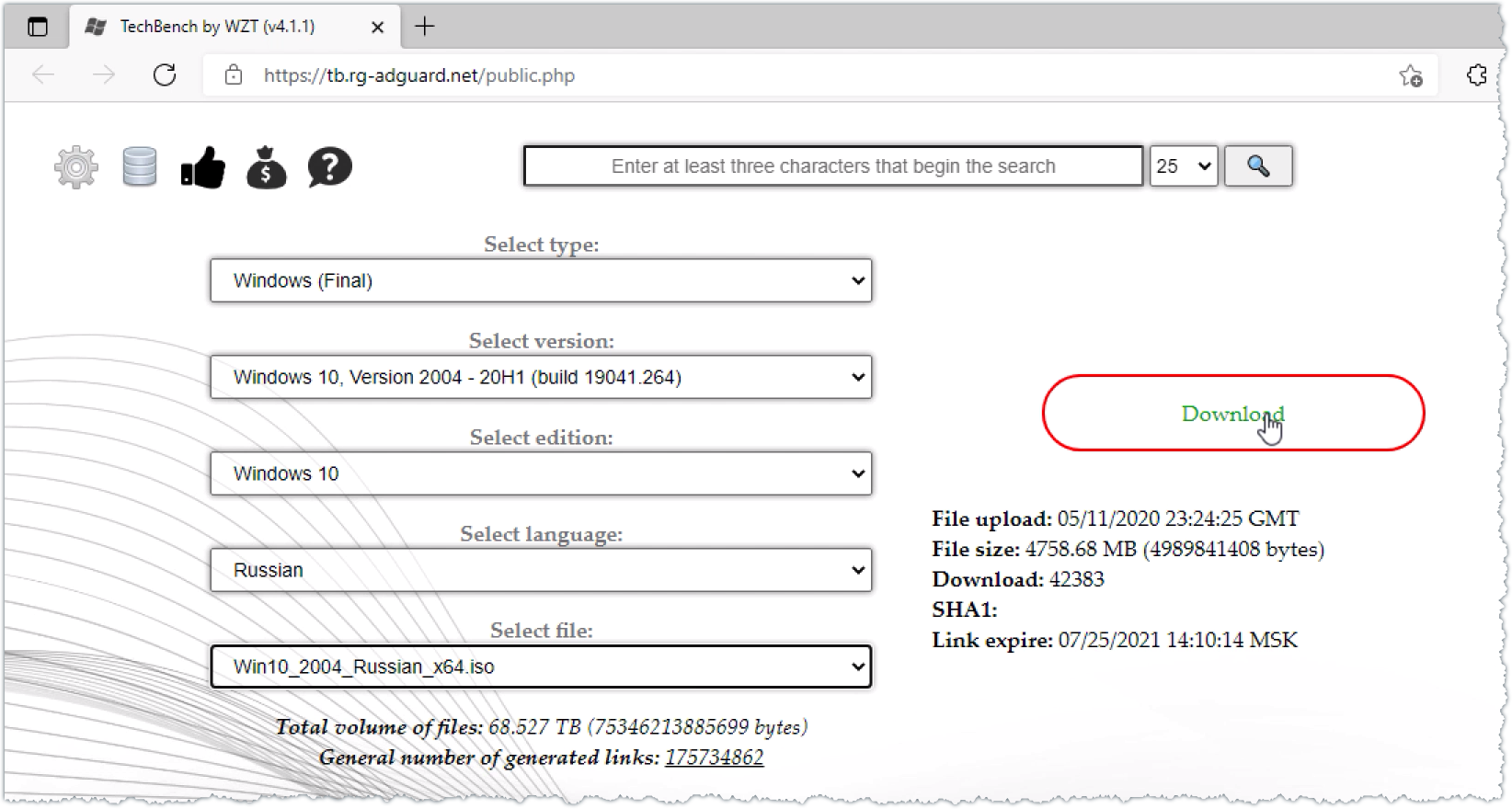Screen dimensions: 1512x809
Task: Open the Select language dropdown showing Russian
Action: coord(541,570)
